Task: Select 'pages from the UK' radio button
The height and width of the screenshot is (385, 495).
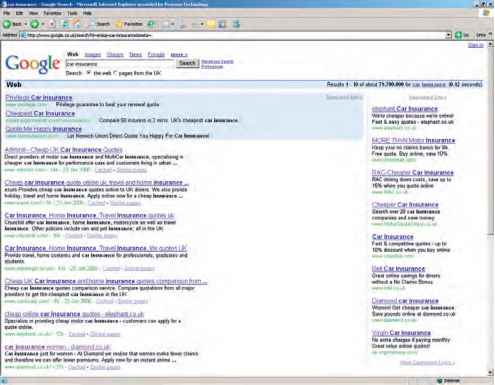Action: click(115, 73)
